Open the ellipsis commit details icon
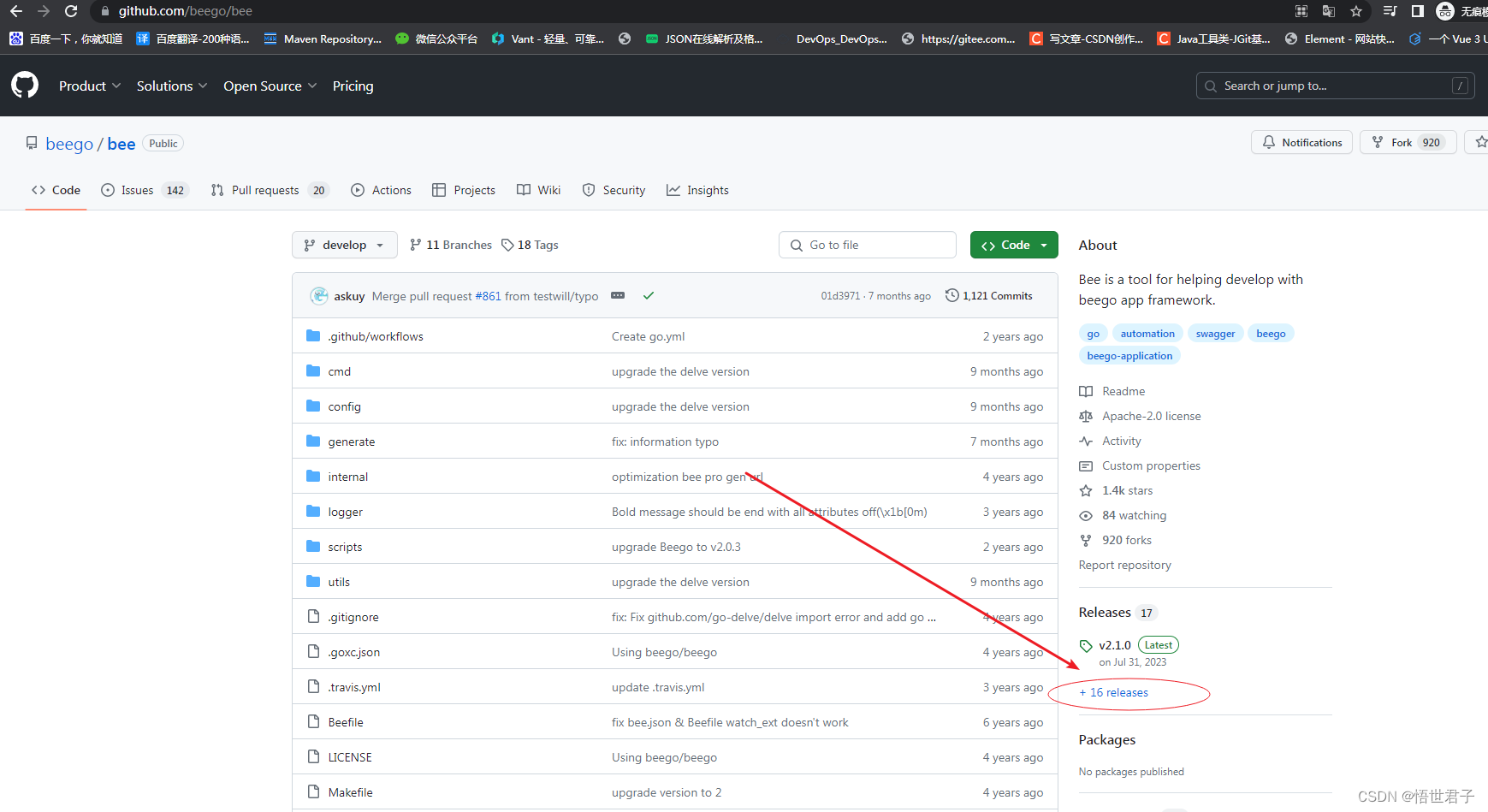Viewport: 1488px width, 812px height. [x=618, y=295]
